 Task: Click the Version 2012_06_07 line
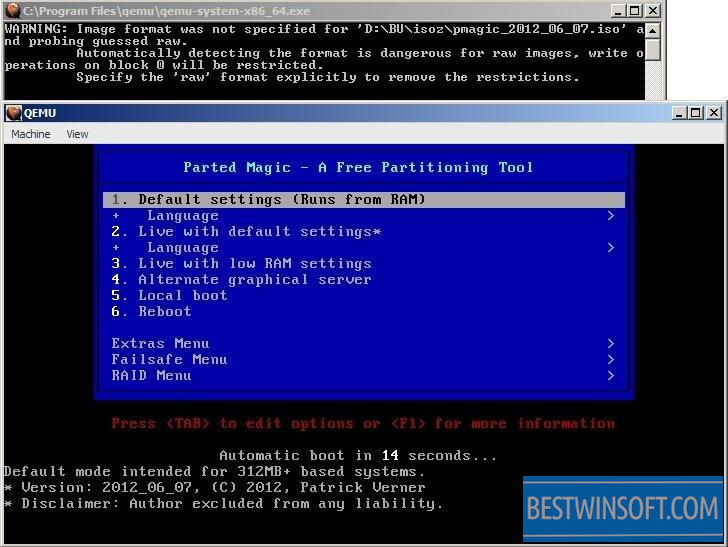(214, 488)
